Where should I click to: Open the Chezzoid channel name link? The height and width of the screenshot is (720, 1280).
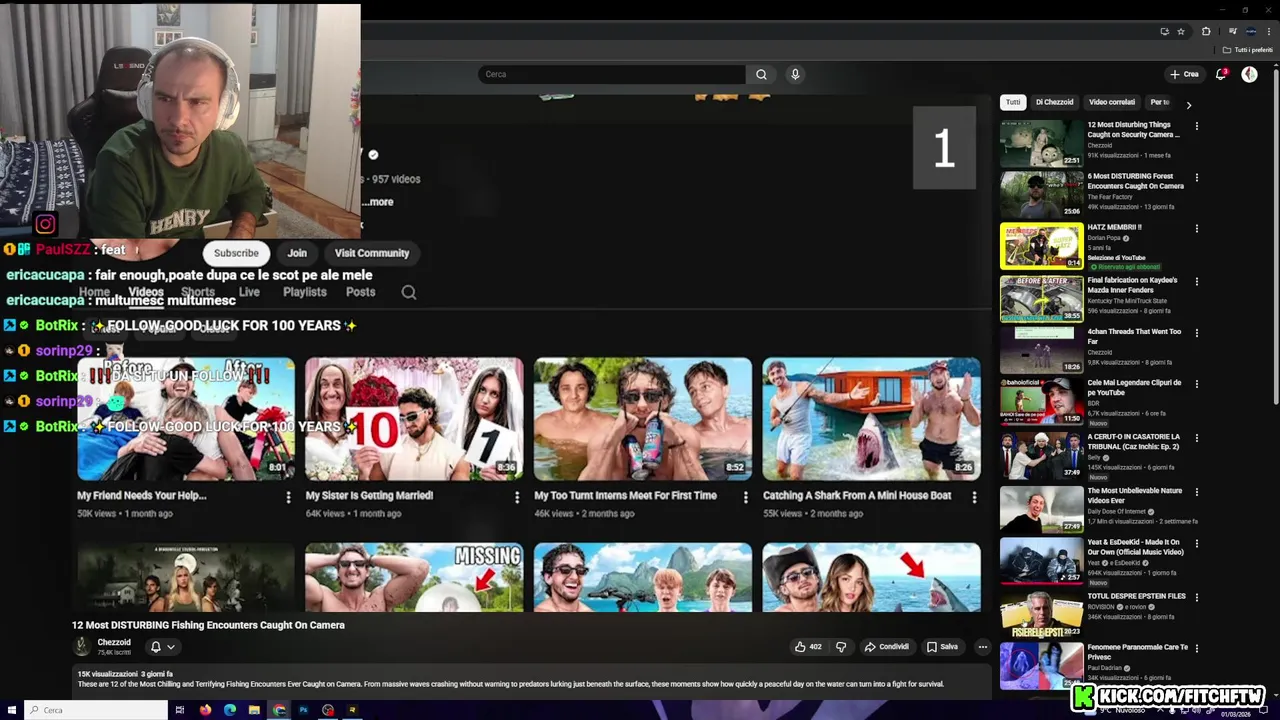[114, 642]
